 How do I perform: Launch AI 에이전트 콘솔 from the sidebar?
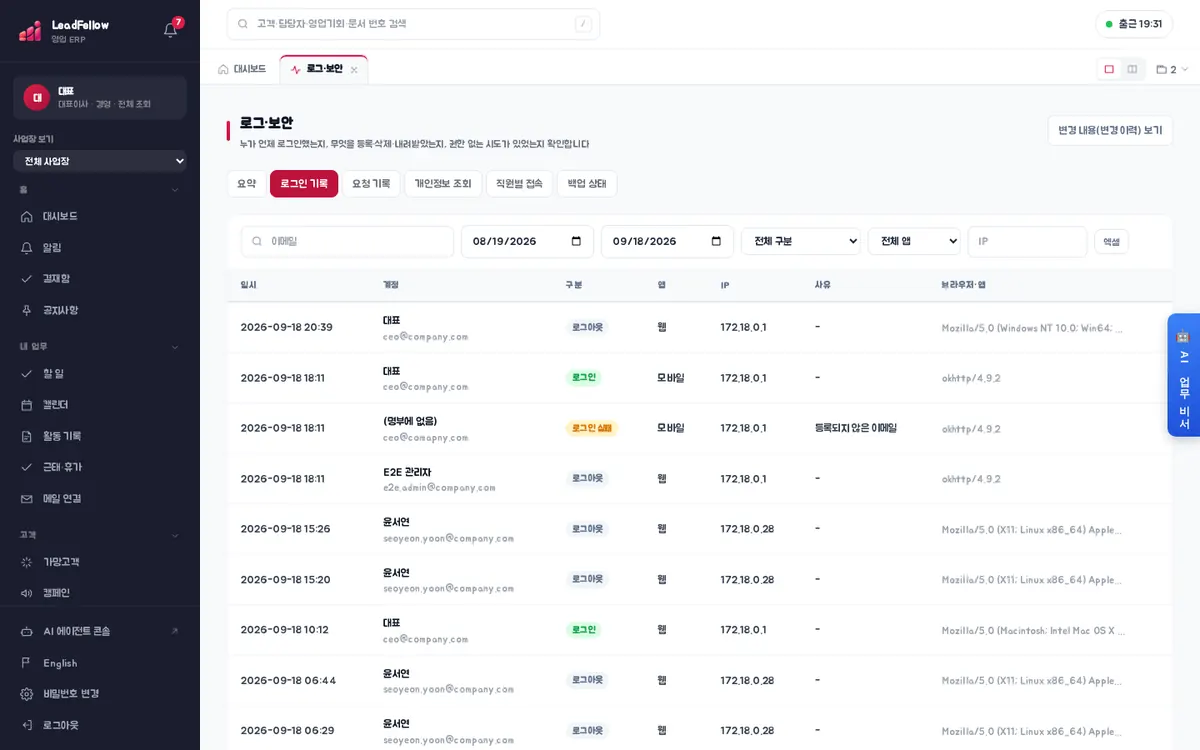coord(100,631)
